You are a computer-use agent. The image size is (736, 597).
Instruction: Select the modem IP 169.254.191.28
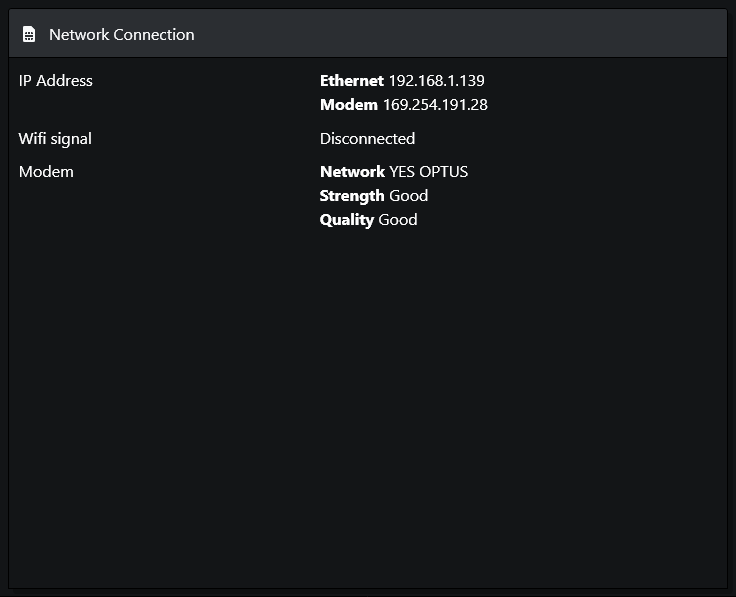[x=435, y=105]
